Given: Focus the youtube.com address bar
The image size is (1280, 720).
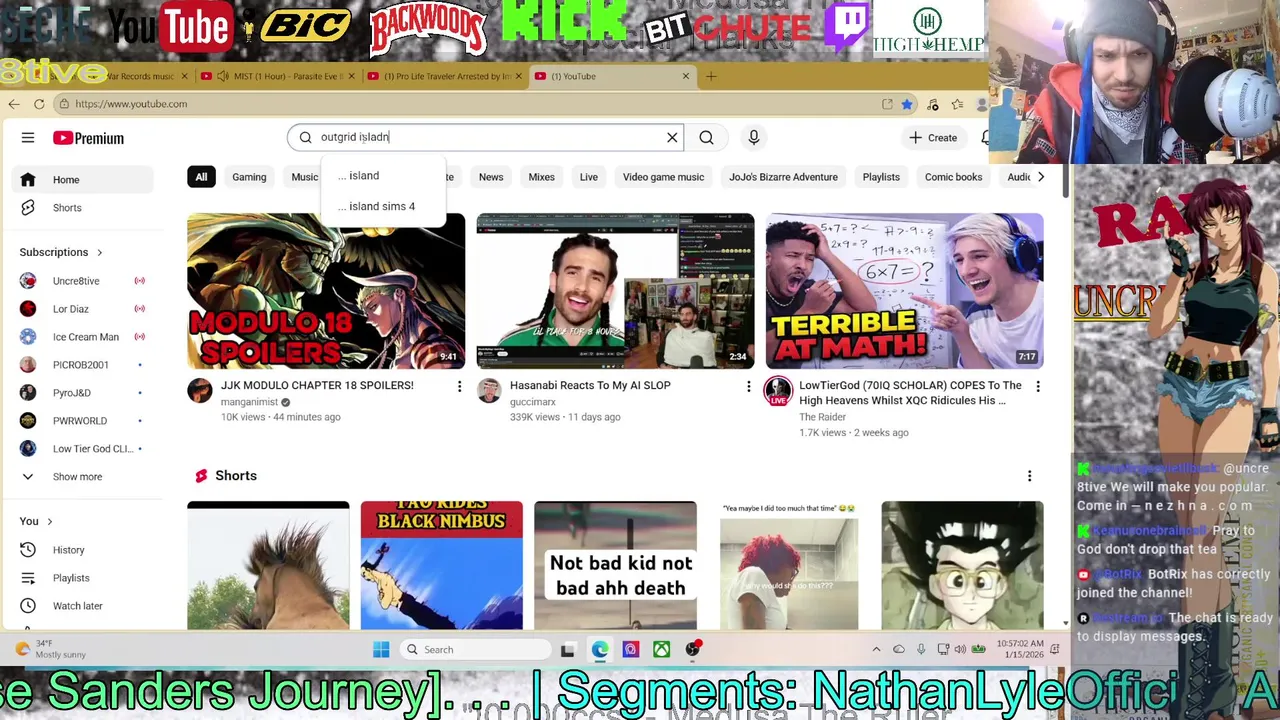Looking at the screenshot, I should (470, 104).
